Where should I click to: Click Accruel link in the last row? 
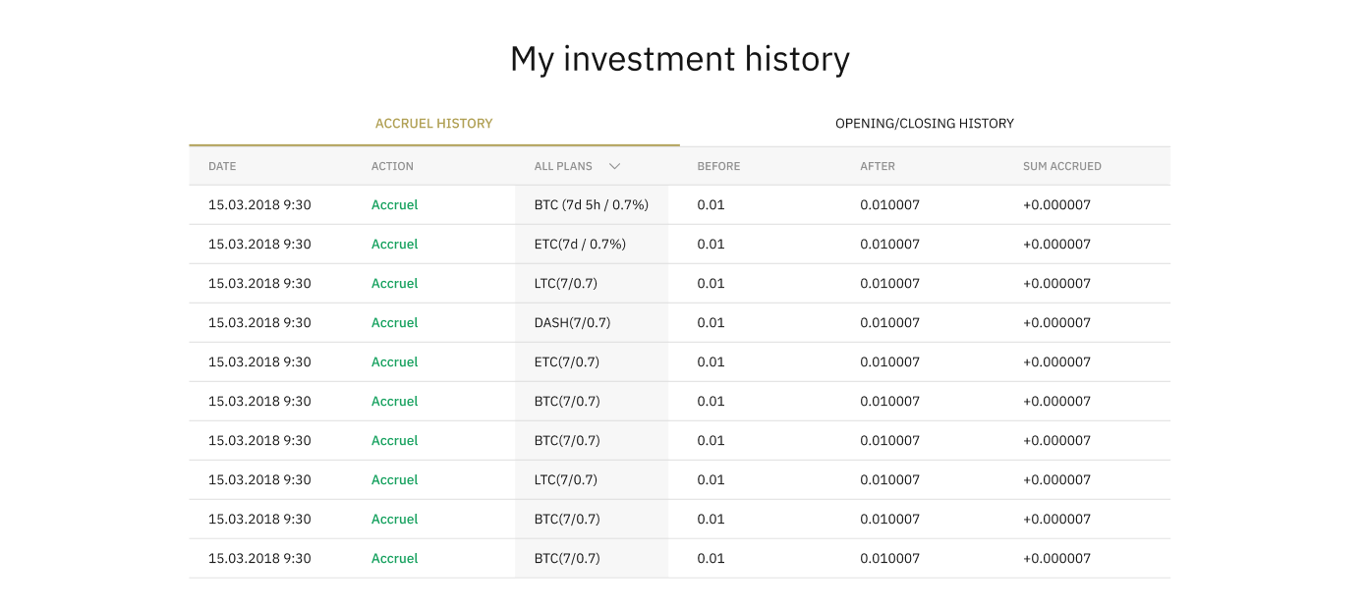[394, 559]
